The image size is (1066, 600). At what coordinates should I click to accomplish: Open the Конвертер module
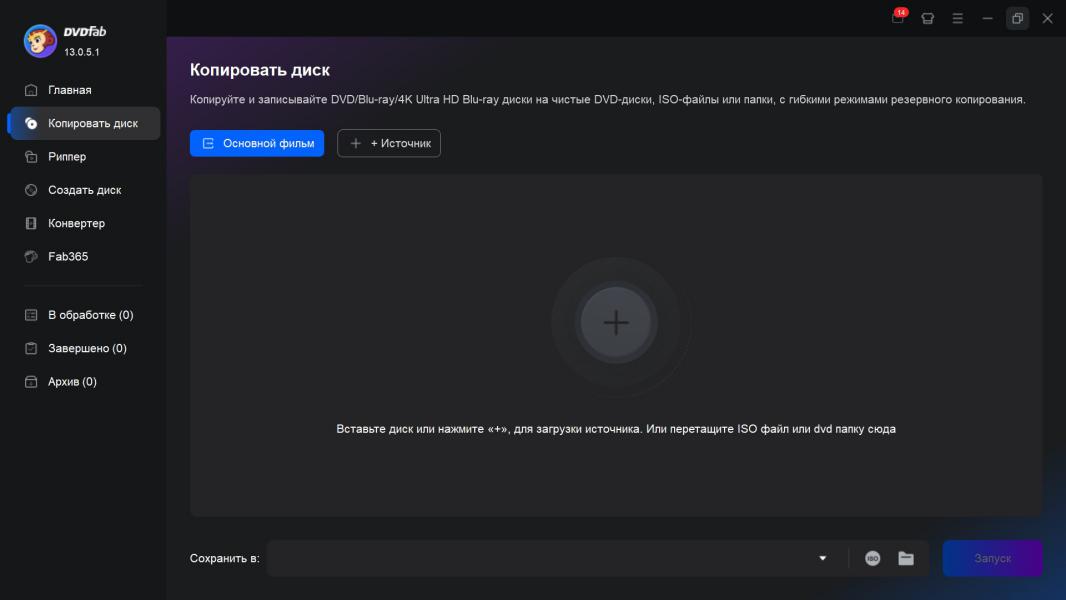76,223
